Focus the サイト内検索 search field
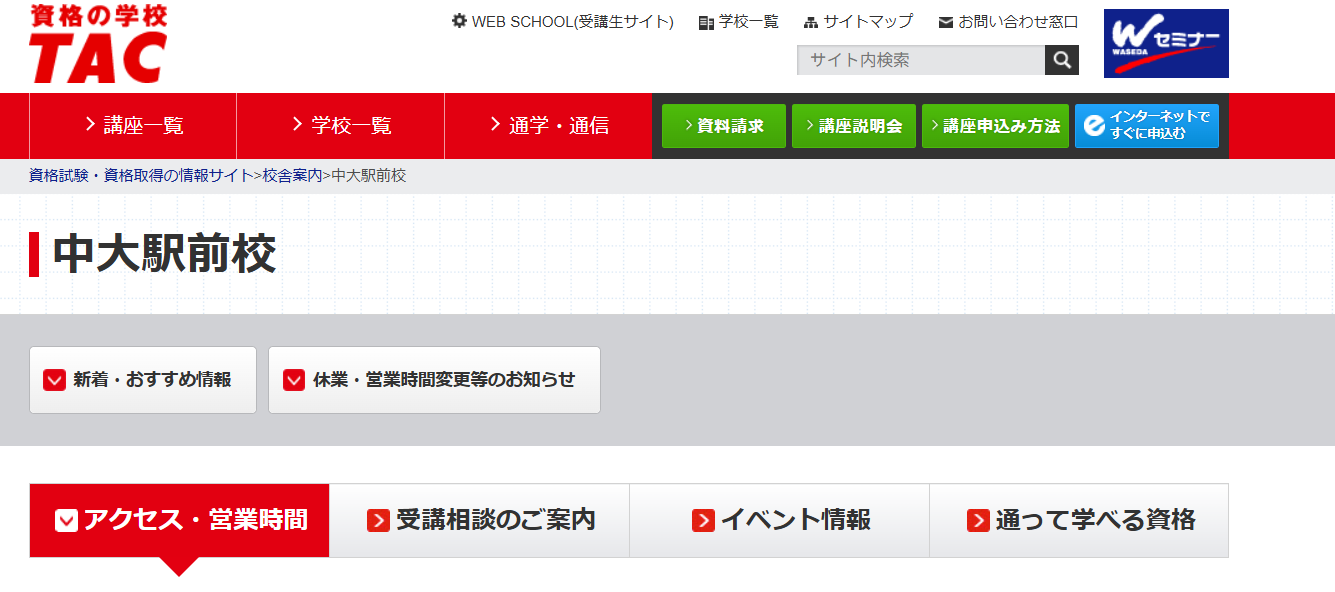This screenshot has height=592, width=1335. click(x=921, y=60)
